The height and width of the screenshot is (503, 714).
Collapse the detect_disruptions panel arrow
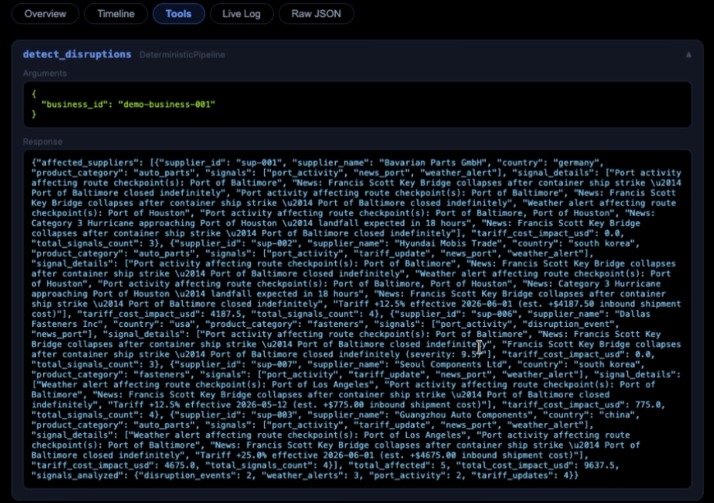(688, 55)
